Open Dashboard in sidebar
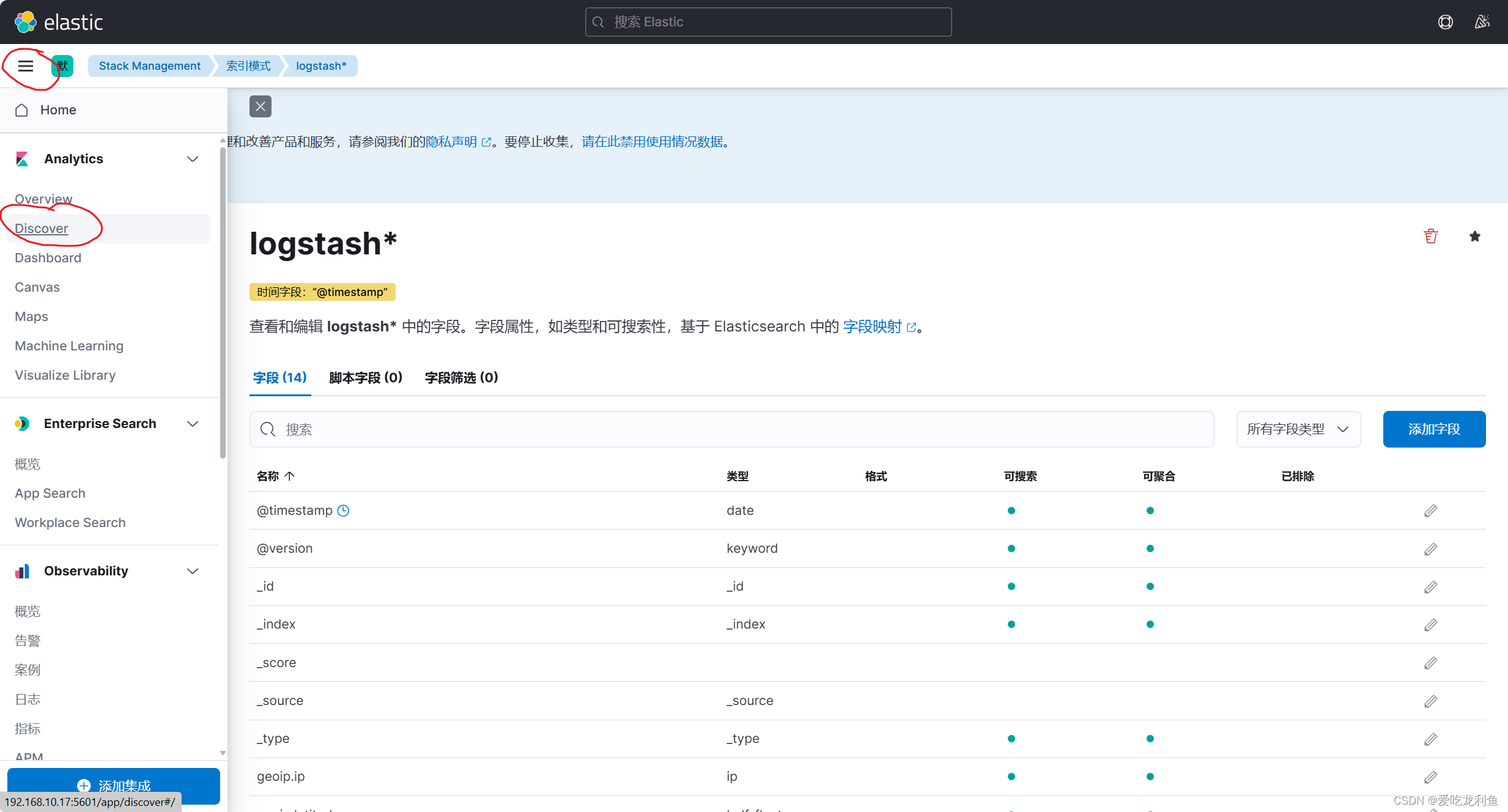Screen dimensions: 1508x812 point(48,258)
